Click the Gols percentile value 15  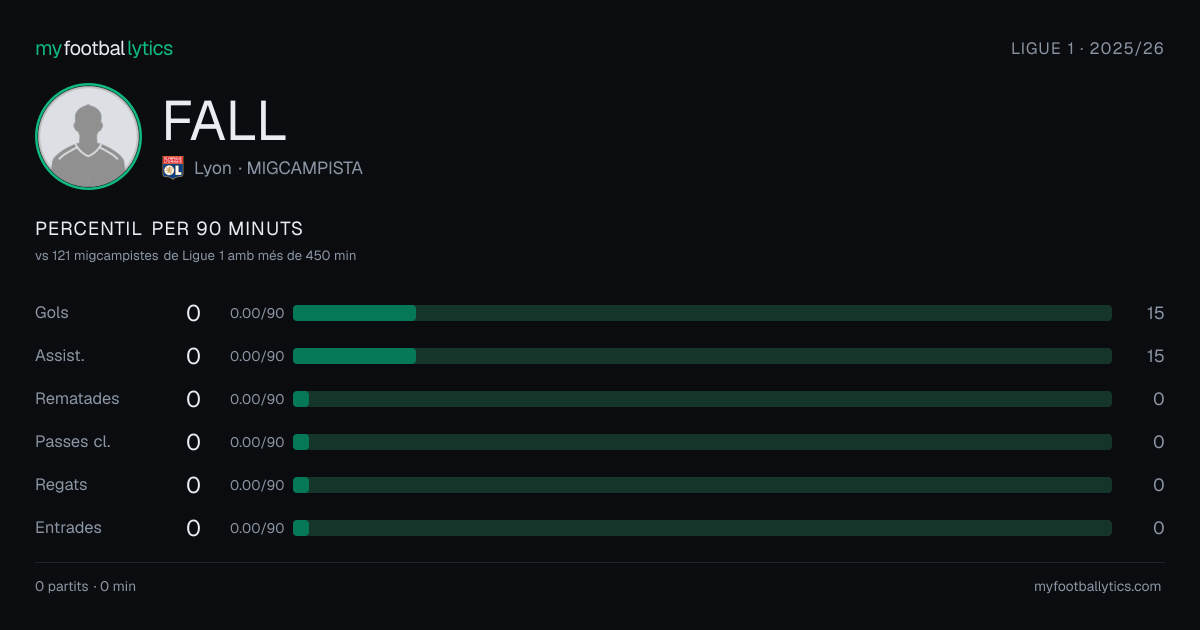pos(1155,313)
